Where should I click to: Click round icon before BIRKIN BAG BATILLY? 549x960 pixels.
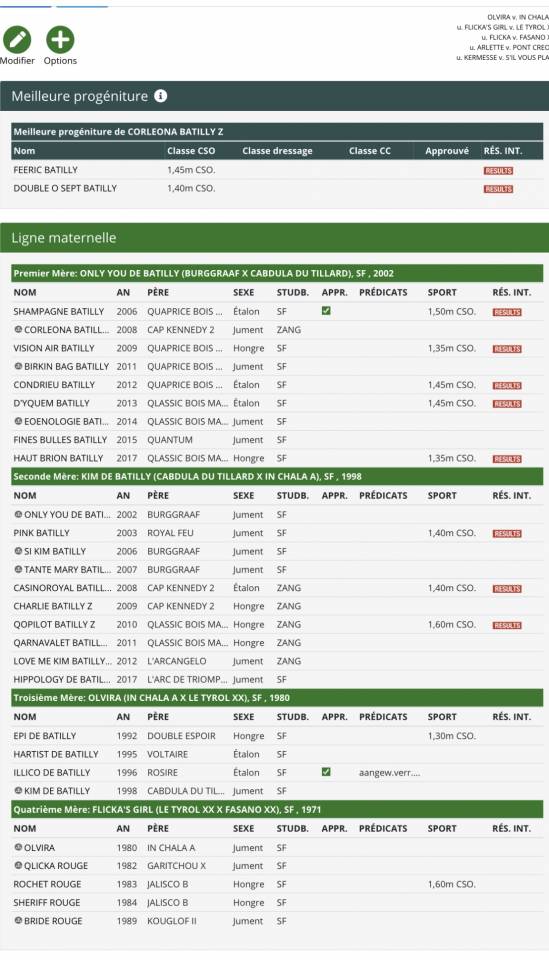point(18,366)
